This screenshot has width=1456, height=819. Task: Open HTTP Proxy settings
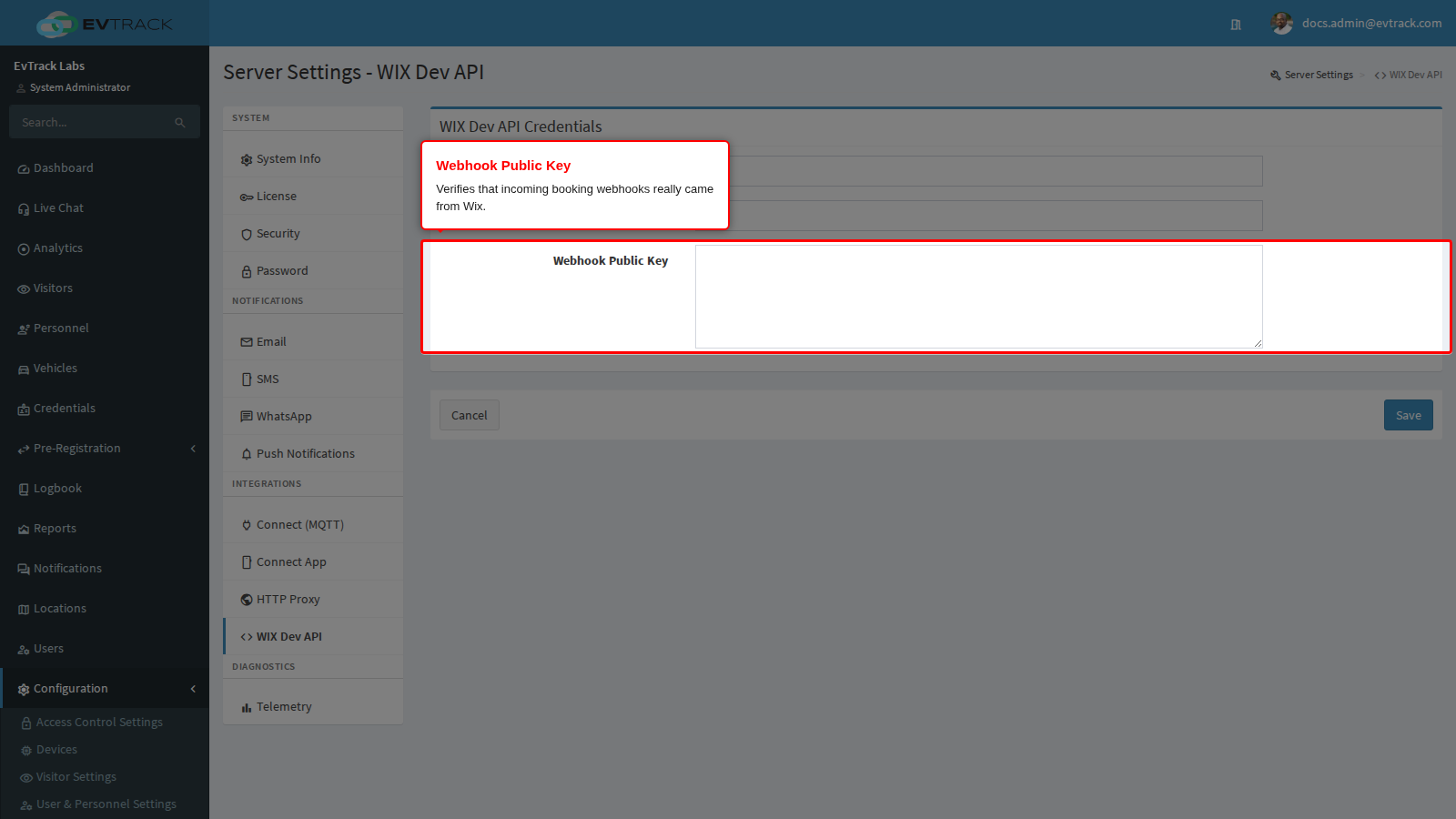(313, 600)
